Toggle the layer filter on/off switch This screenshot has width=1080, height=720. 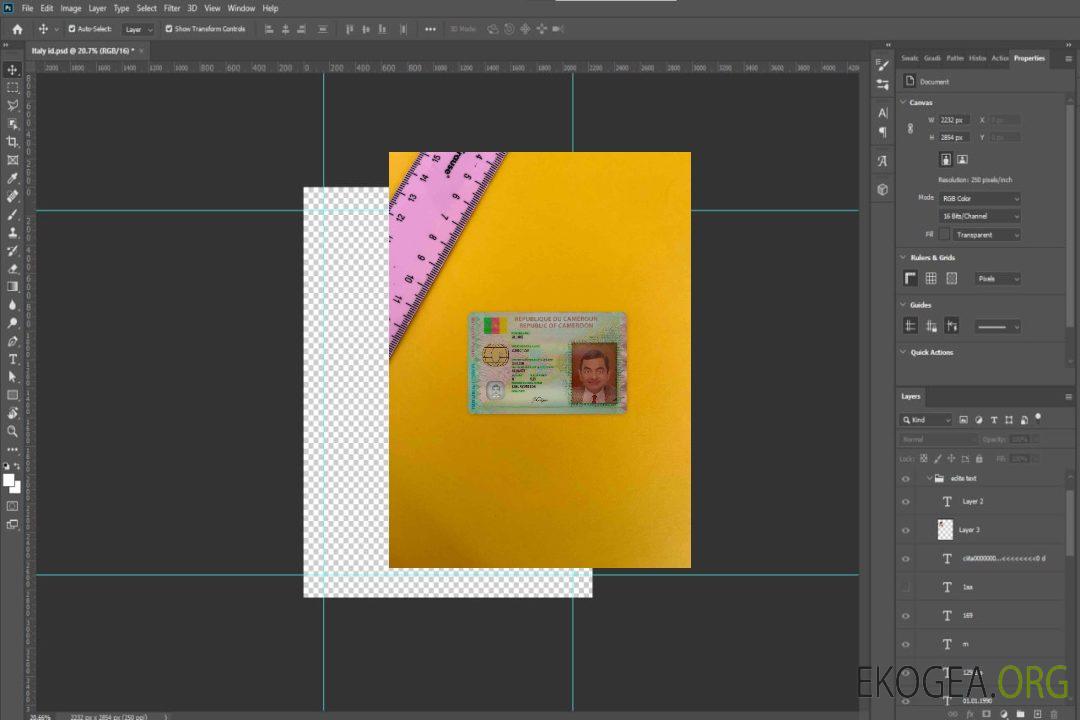[x=1038, y=418]
